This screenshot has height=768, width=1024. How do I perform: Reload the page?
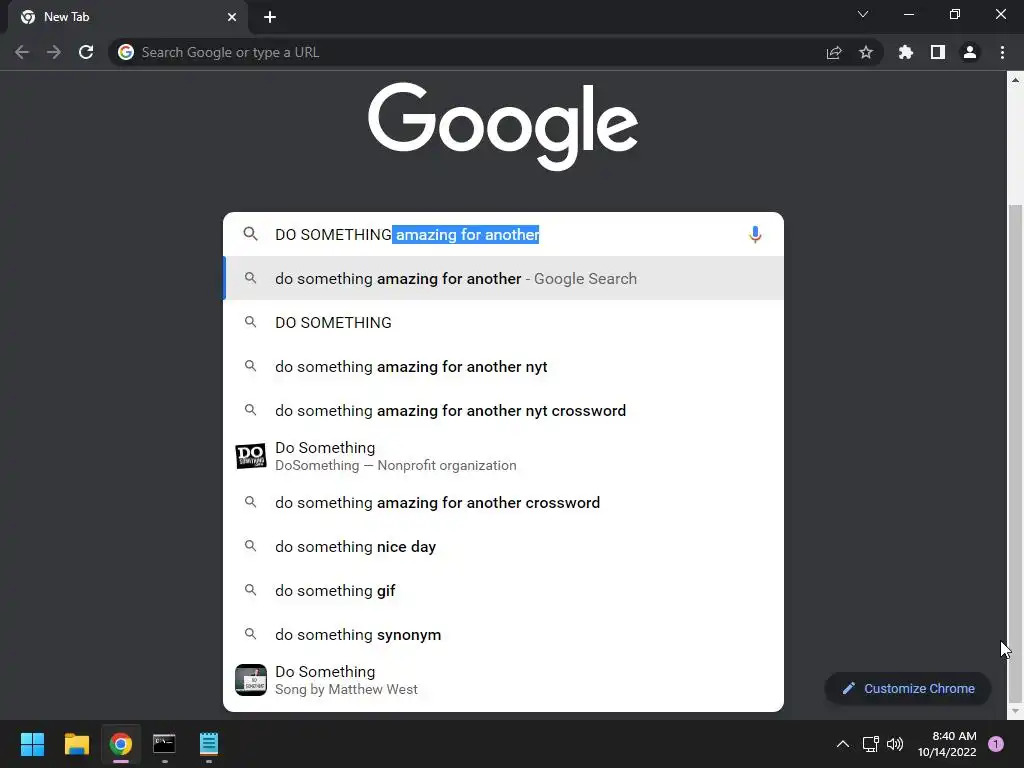pyautogui.click(x=86, y=52)
